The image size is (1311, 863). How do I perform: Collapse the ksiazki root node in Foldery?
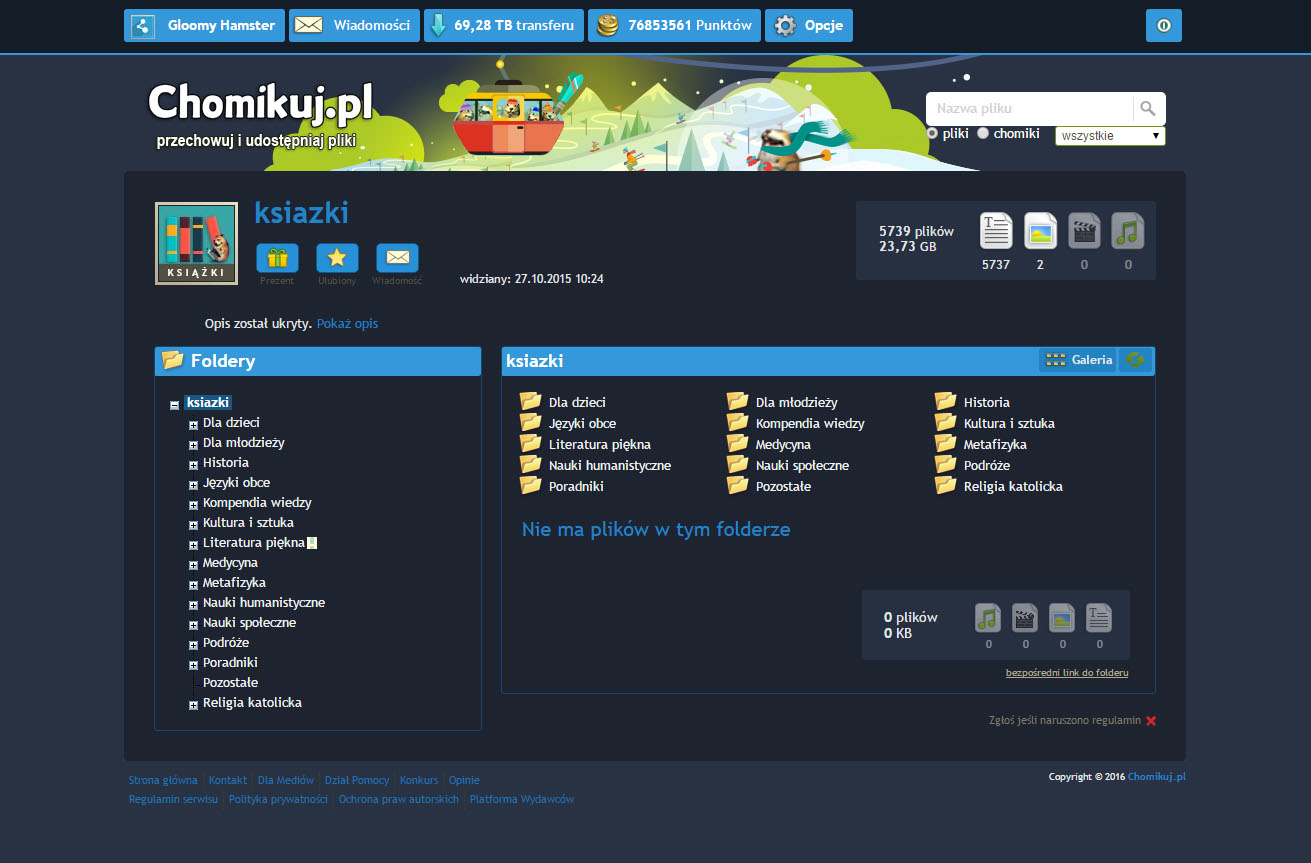pyautogui.click(x=175, y=405)
